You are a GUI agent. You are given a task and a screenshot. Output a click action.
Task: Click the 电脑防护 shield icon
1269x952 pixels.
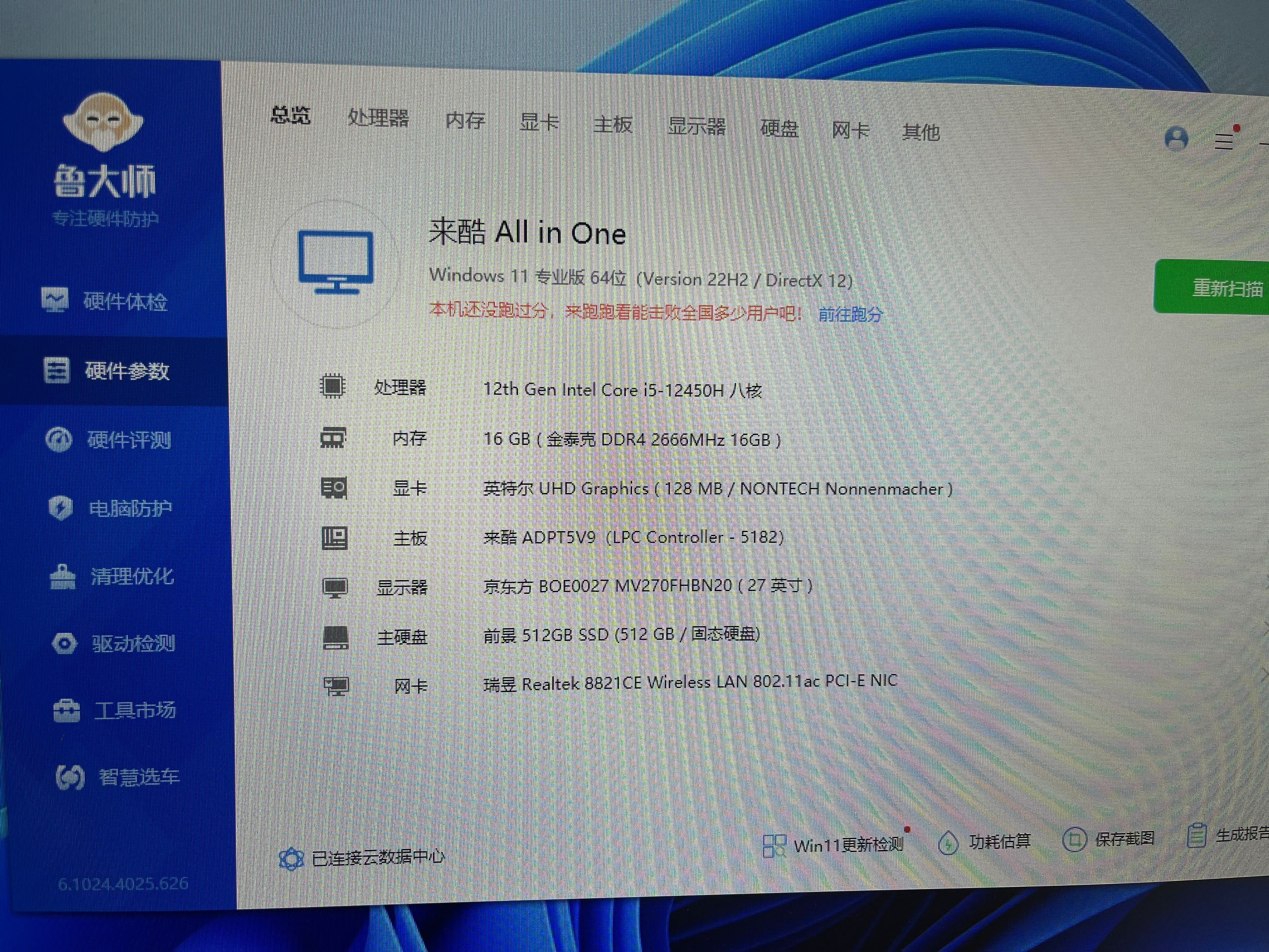coord(61,508)
